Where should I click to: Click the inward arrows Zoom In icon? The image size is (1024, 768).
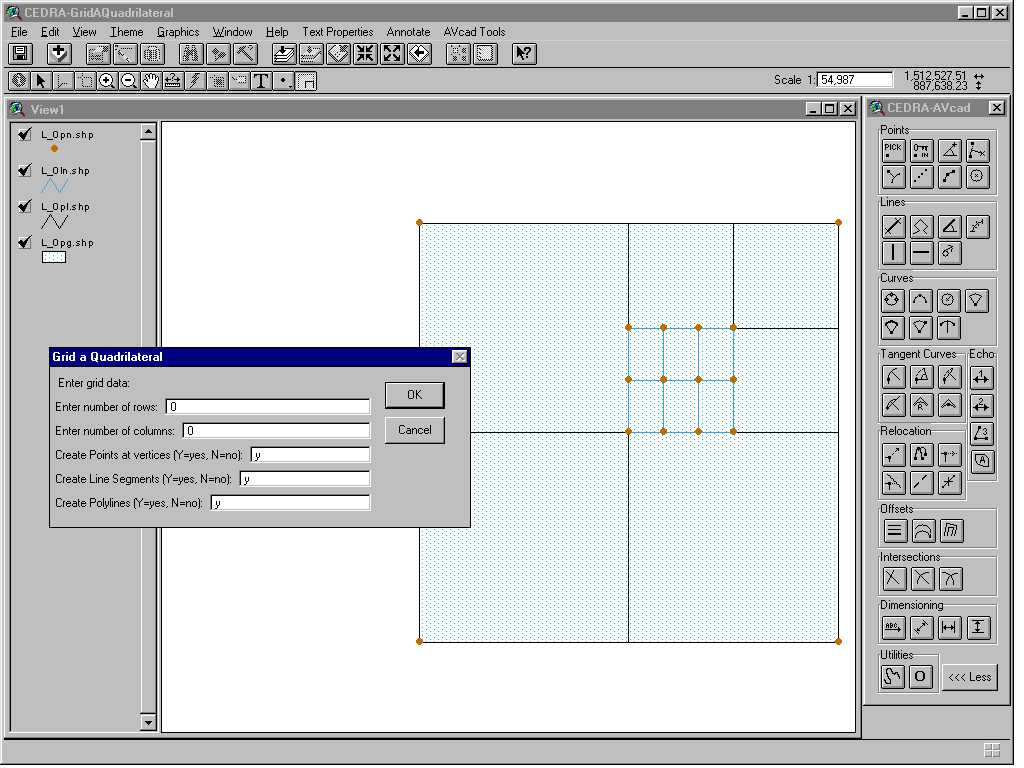365,54
